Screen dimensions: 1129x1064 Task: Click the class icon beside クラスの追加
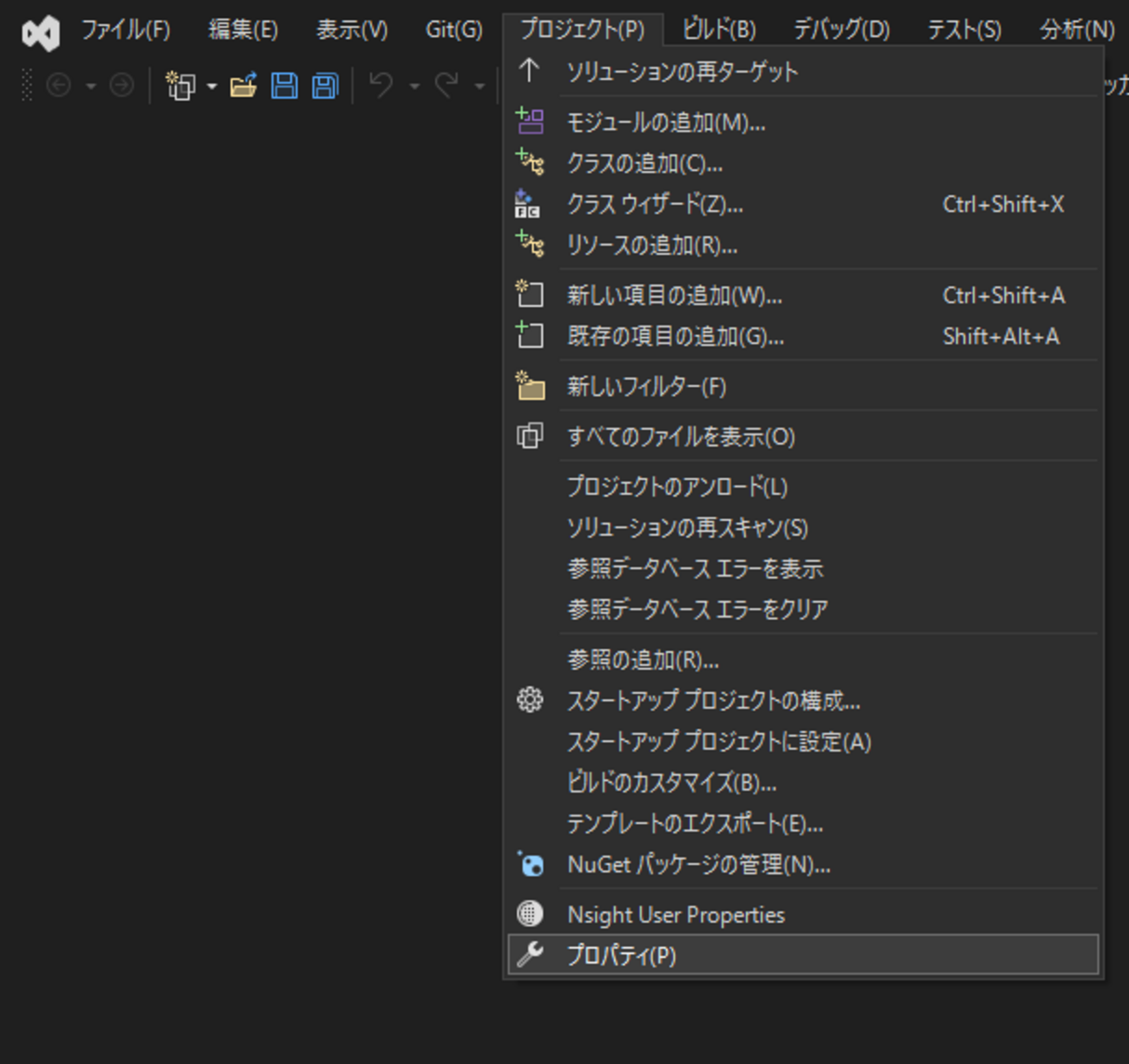530,162
